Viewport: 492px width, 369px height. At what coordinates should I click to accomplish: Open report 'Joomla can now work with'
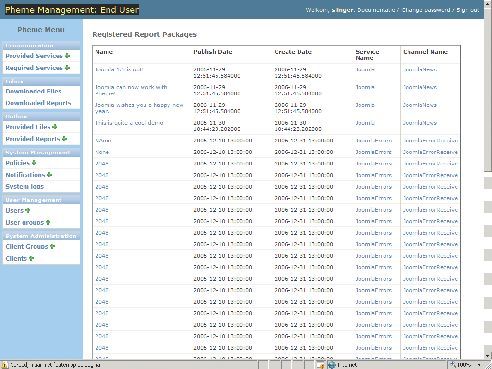[x=131, y=90]
